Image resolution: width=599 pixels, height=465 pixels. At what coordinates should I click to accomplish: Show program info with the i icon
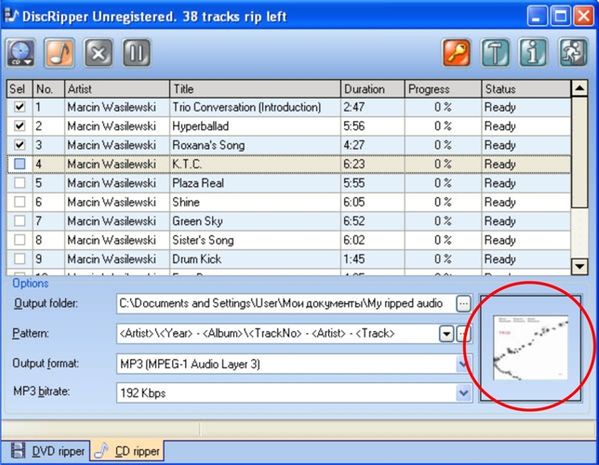tap(534, 53)
